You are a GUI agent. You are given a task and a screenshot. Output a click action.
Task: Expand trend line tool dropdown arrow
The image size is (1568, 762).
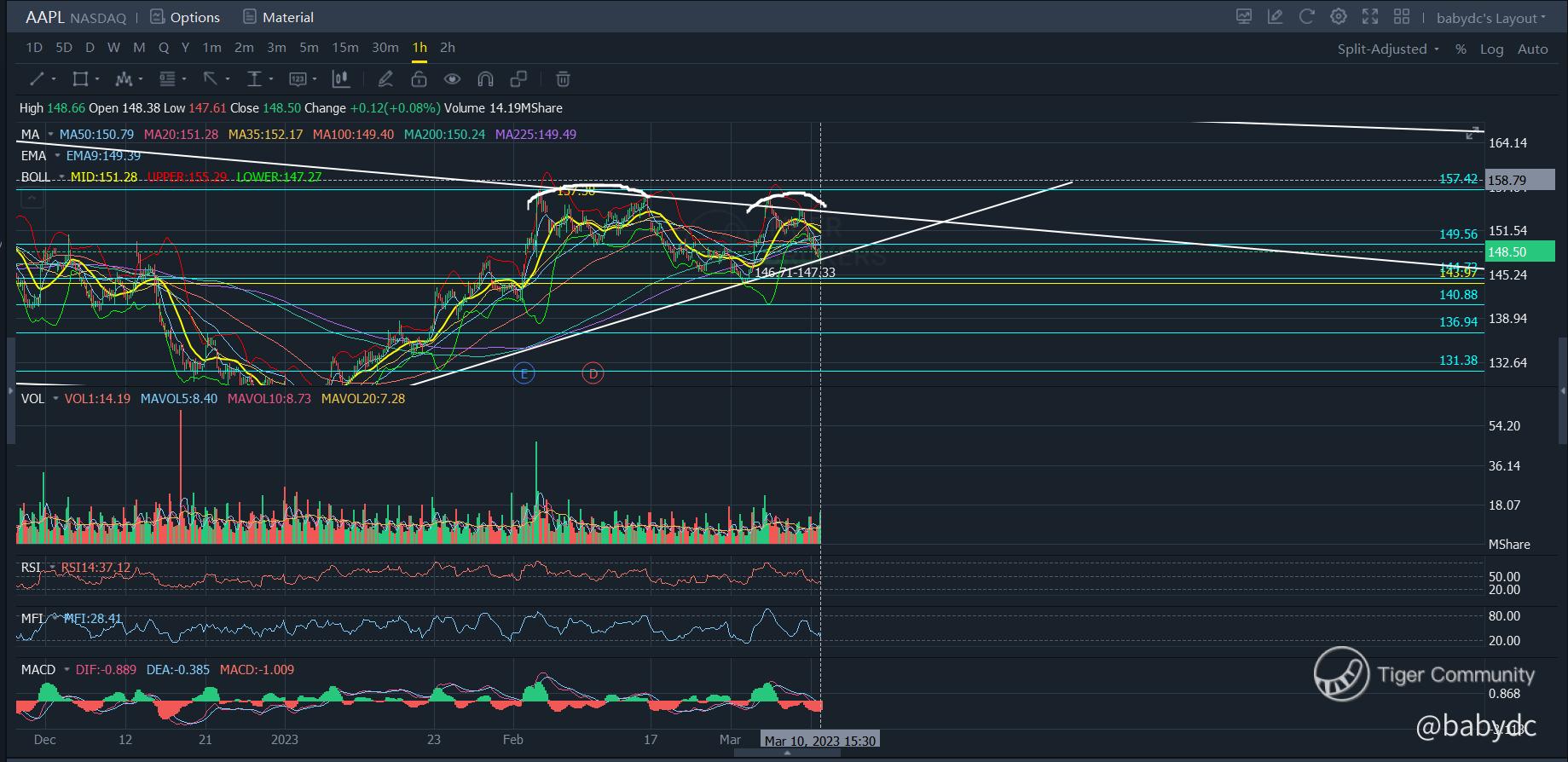tap(54, 79)
